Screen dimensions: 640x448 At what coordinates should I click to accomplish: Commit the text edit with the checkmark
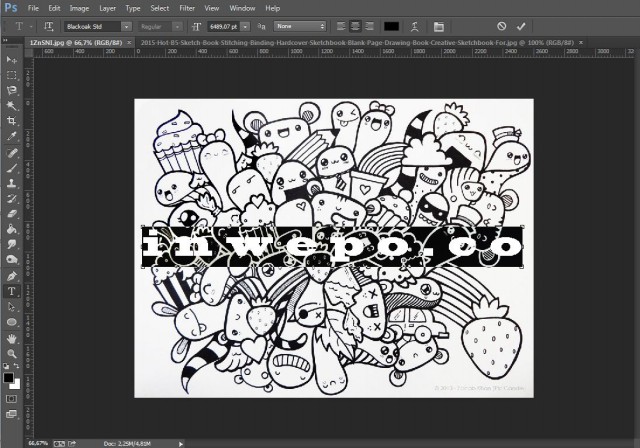click(x=521, y=26)
